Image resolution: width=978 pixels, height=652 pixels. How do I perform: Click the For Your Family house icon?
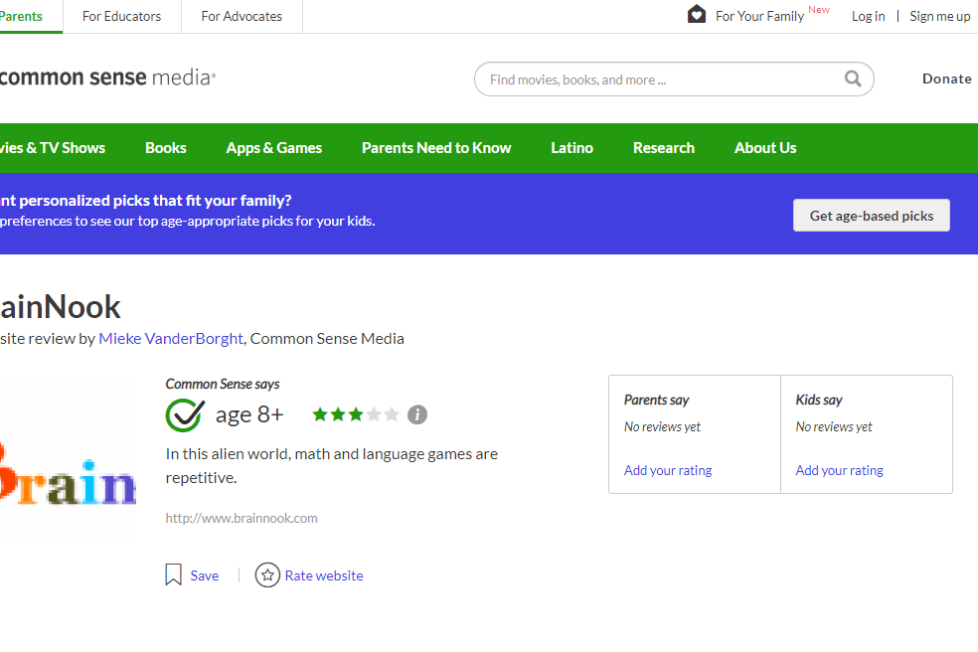[697, 14]
